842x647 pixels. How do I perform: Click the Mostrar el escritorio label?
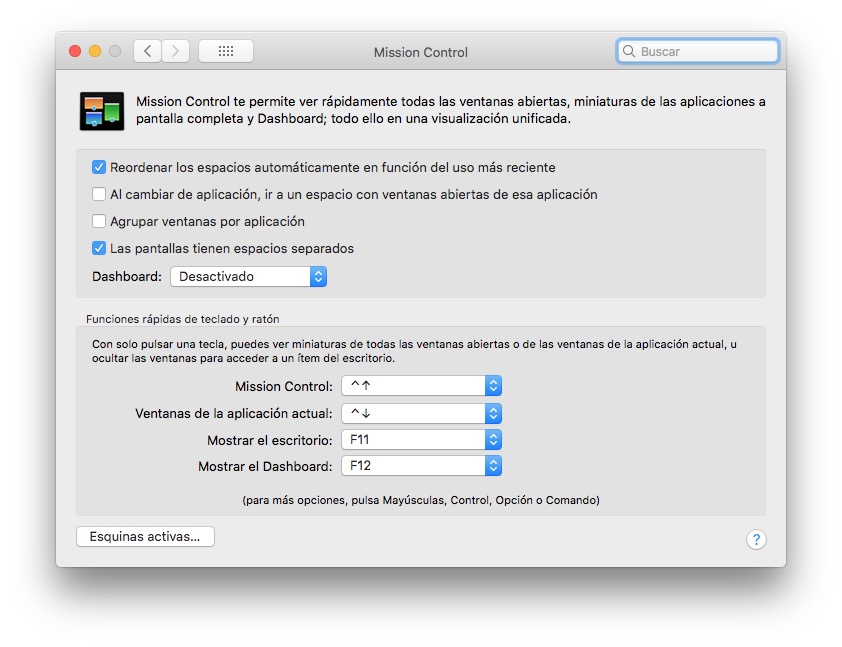point(270,440)
